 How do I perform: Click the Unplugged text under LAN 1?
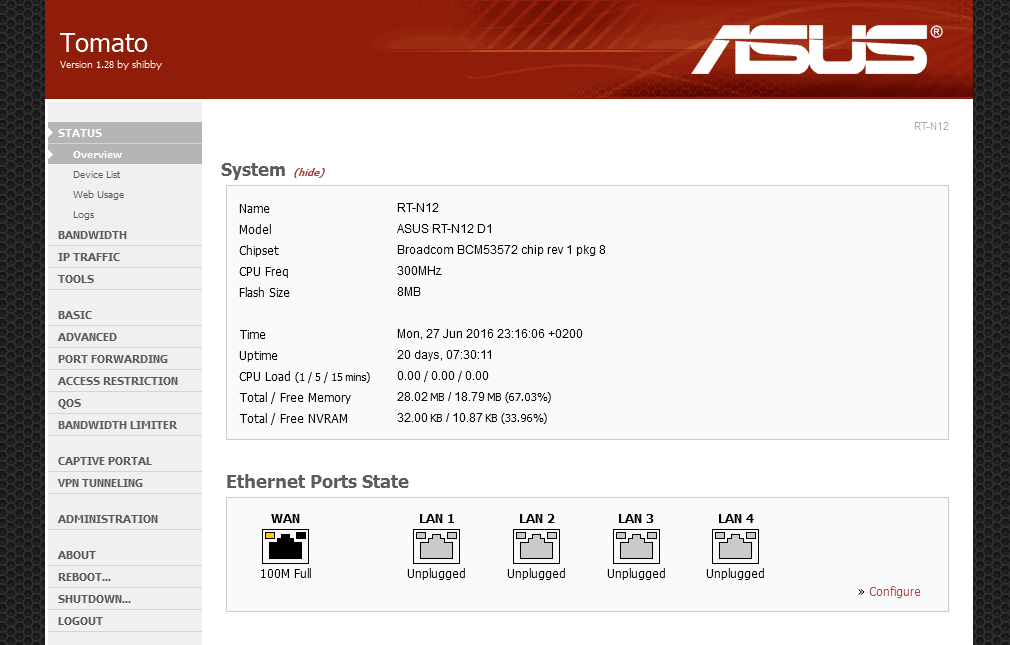tap(436, 573)
